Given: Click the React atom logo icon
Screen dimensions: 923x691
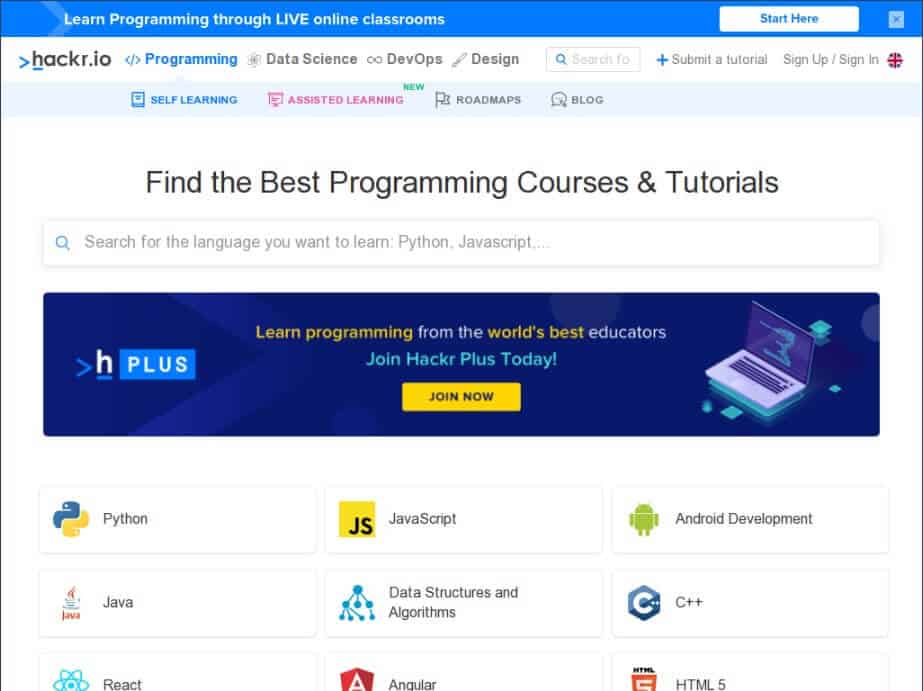Looking at the screenshot, I should click(71, 682).
